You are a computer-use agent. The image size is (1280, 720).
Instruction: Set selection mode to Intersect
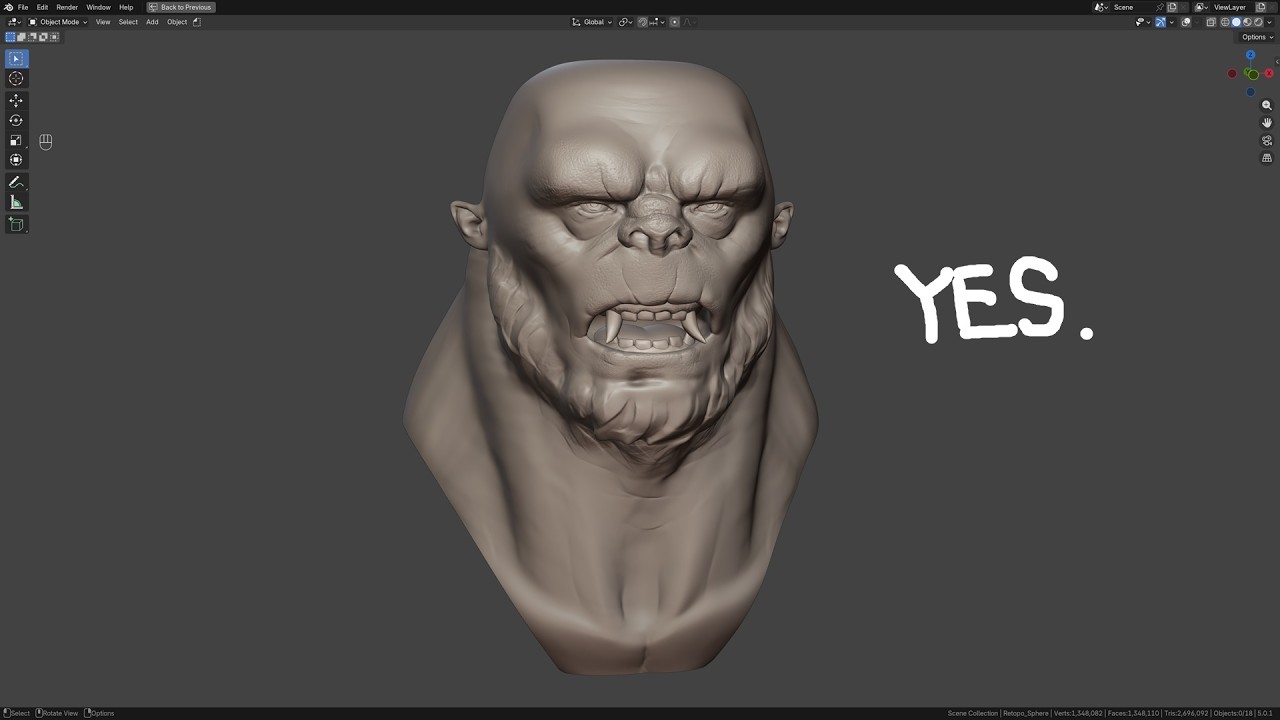[x=54, y=37]
